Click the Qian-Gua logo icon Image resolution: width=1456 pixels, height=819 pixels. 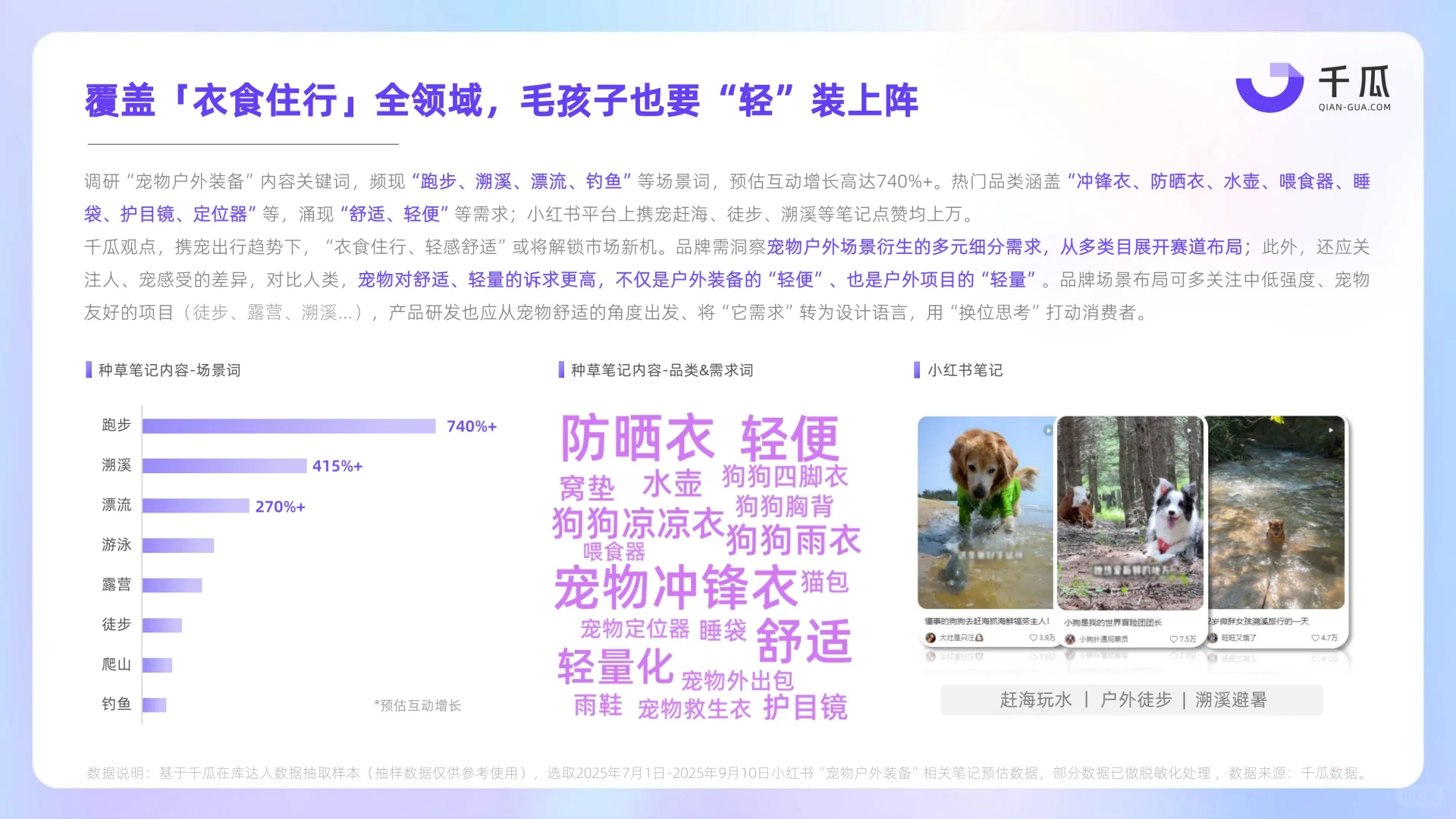(x=1269, y=87)
